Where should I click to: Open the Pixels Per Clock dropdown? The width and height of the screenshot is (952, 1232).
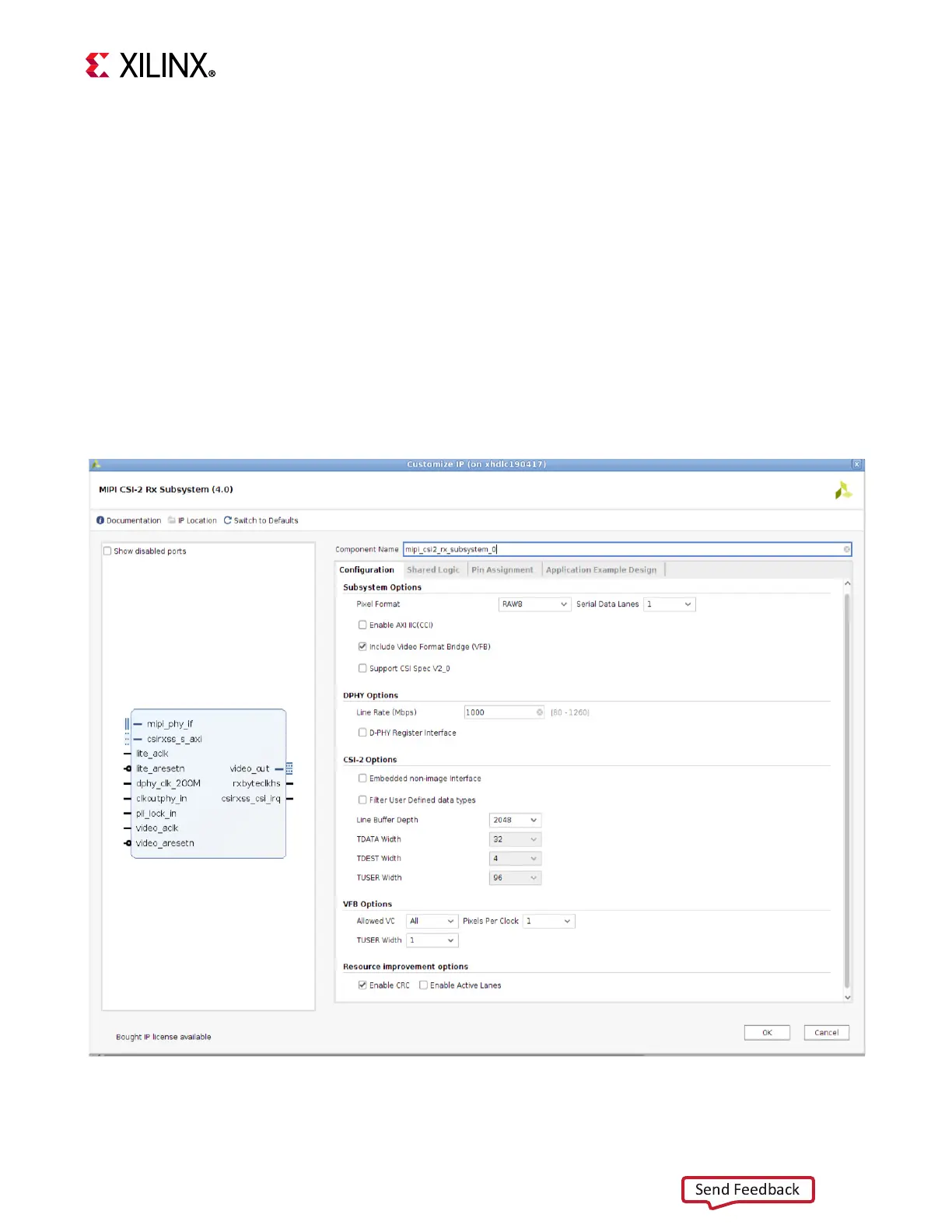coord(548,921)
